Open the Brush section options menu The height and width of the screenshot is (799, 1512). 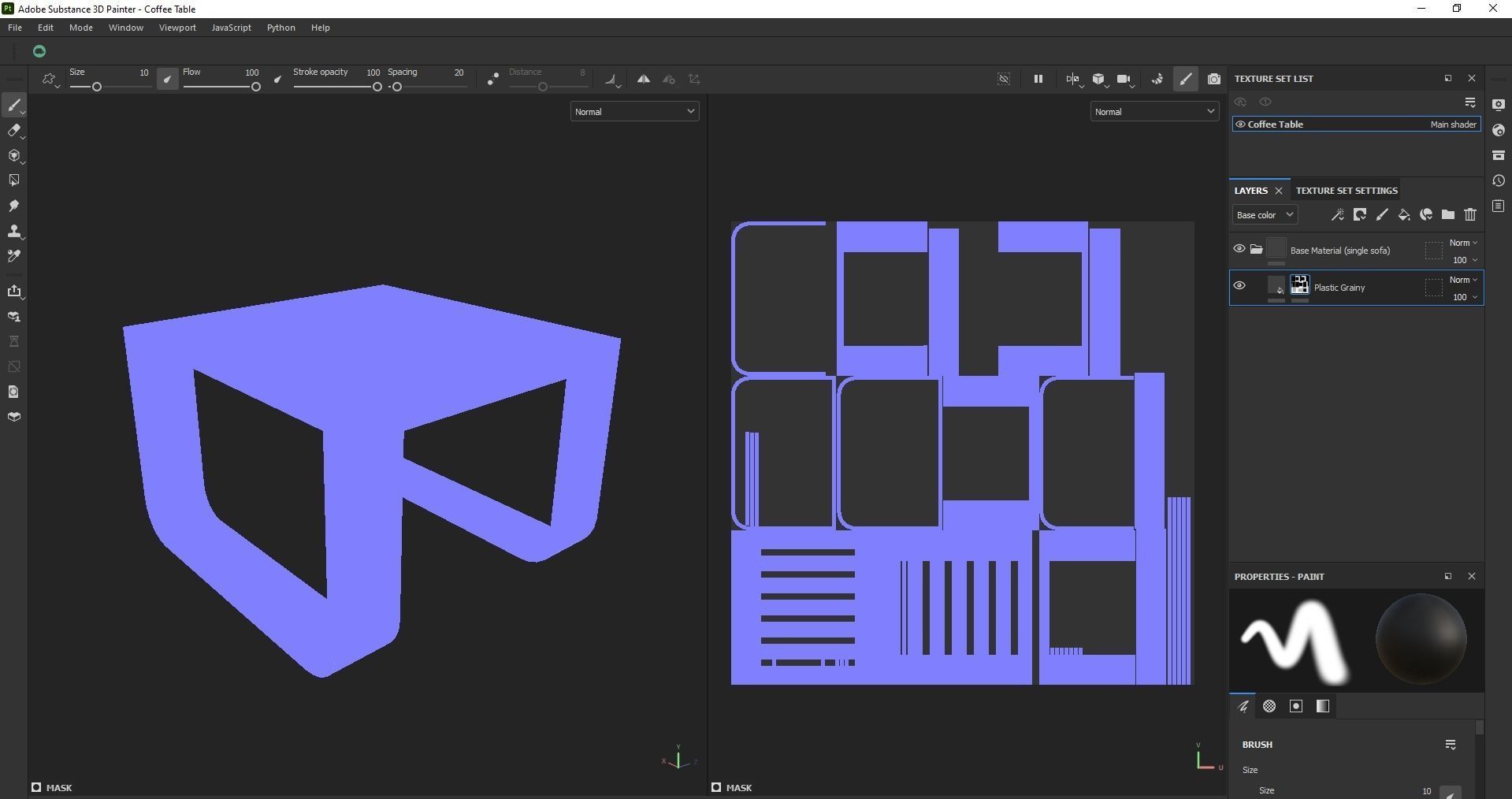1451,745
